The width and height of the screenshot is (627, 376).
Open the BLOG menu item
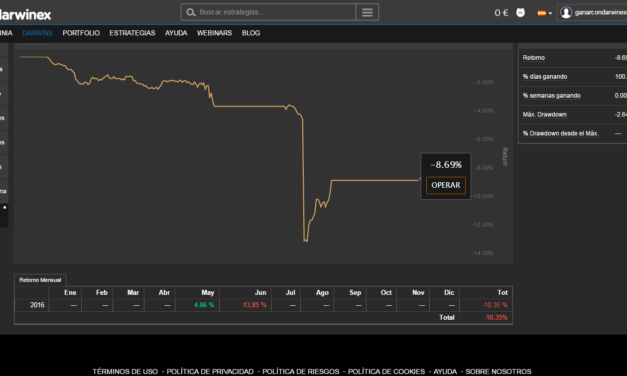click(x=251, y=33)
